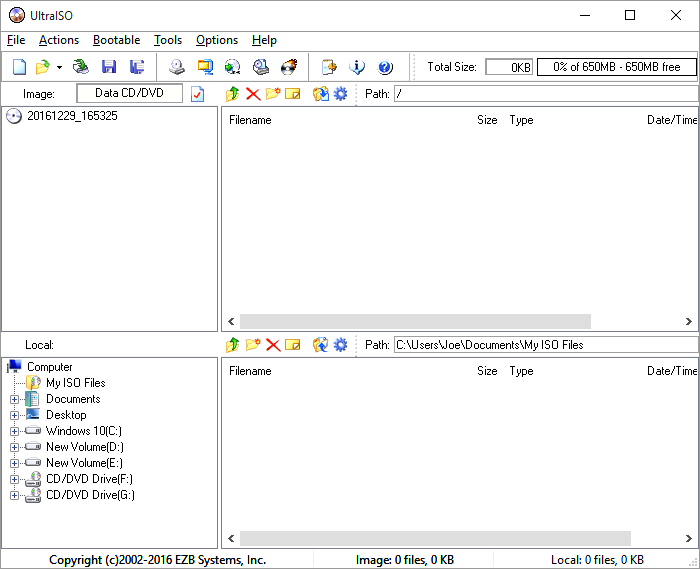Click the blue Help question mark icon

coord(385,67)
